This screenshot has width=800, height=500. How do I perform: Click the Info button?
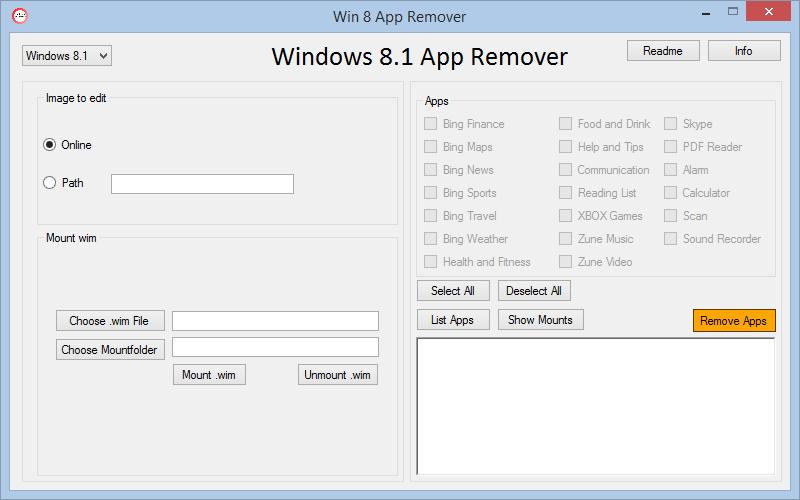tap(744, 51)
